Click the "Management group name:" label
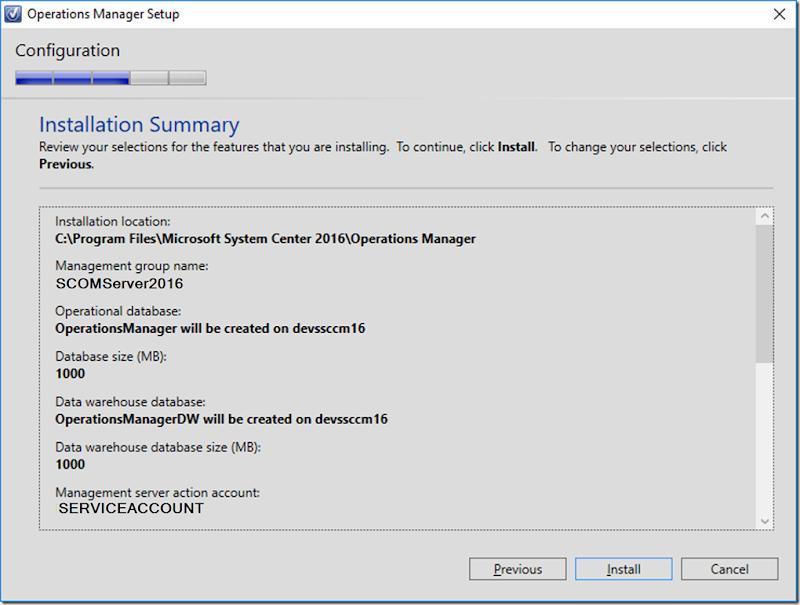 pyautogui.click(x=132, y=266)
